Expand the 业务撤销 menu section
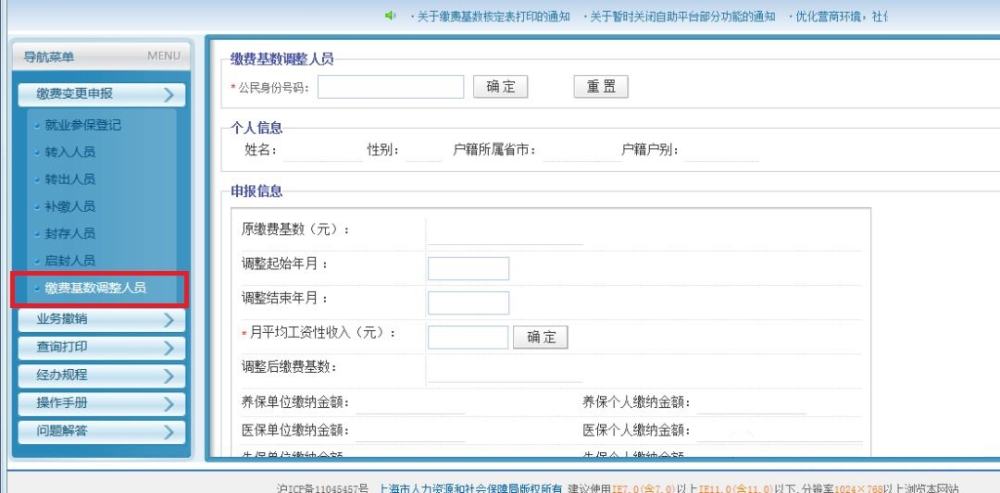The image size is (1000, 493). [x=101, y=320]
